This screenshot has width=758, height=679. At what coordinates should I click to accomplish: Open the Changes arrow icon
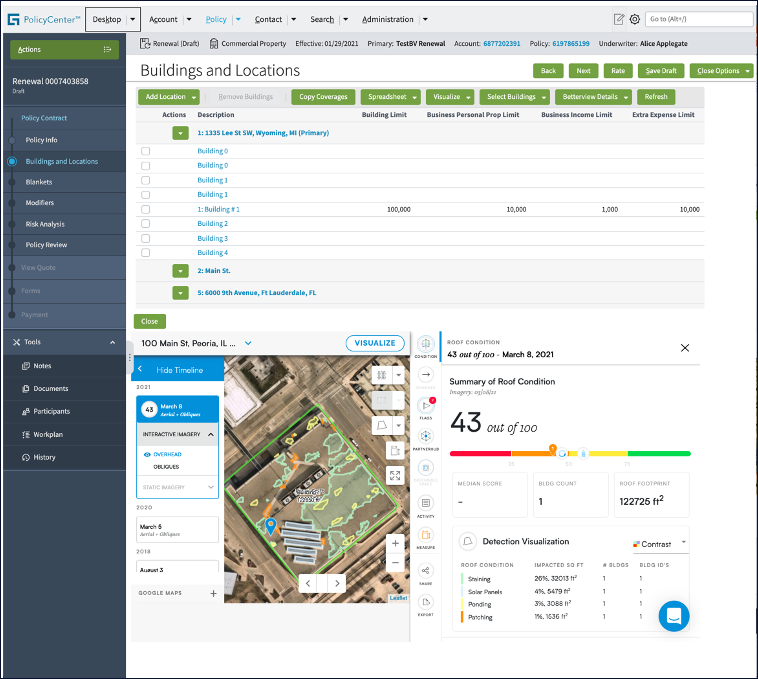click(x=425, y=375)
